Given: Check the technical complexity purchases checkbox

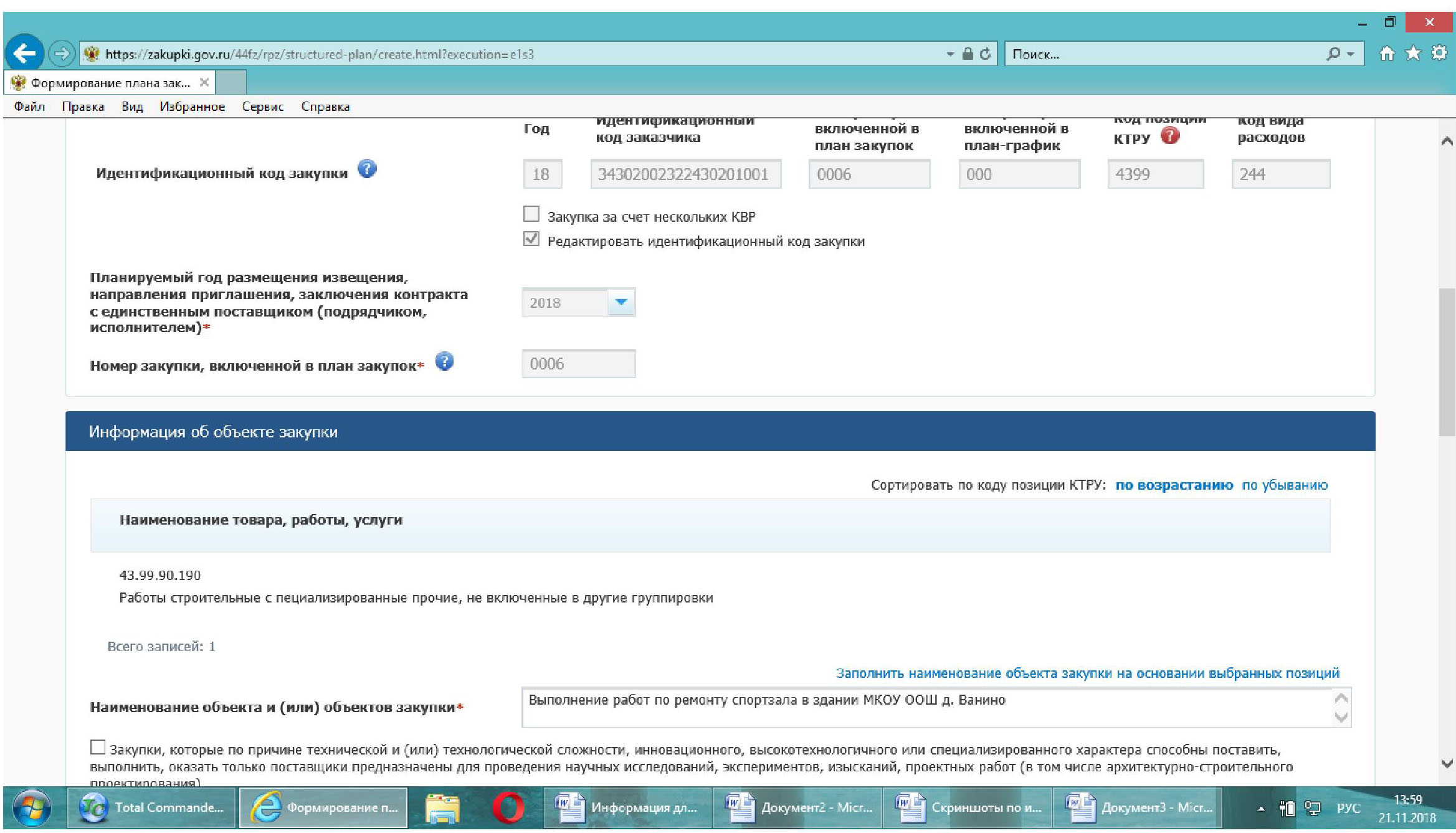Looking at the screenshot, I should tap(98, 747).
